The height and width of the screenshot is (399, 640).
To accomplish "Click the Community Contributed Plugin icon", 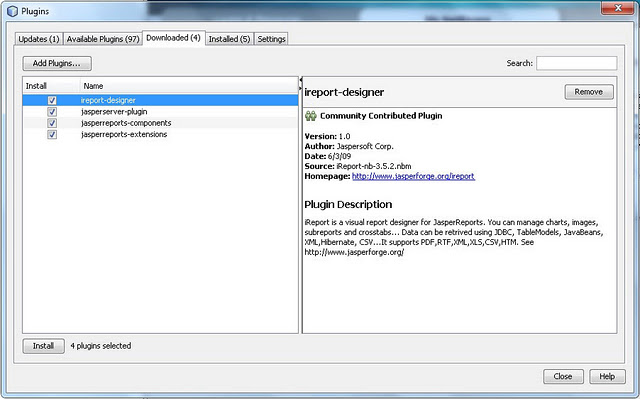I will click(311, 116).
